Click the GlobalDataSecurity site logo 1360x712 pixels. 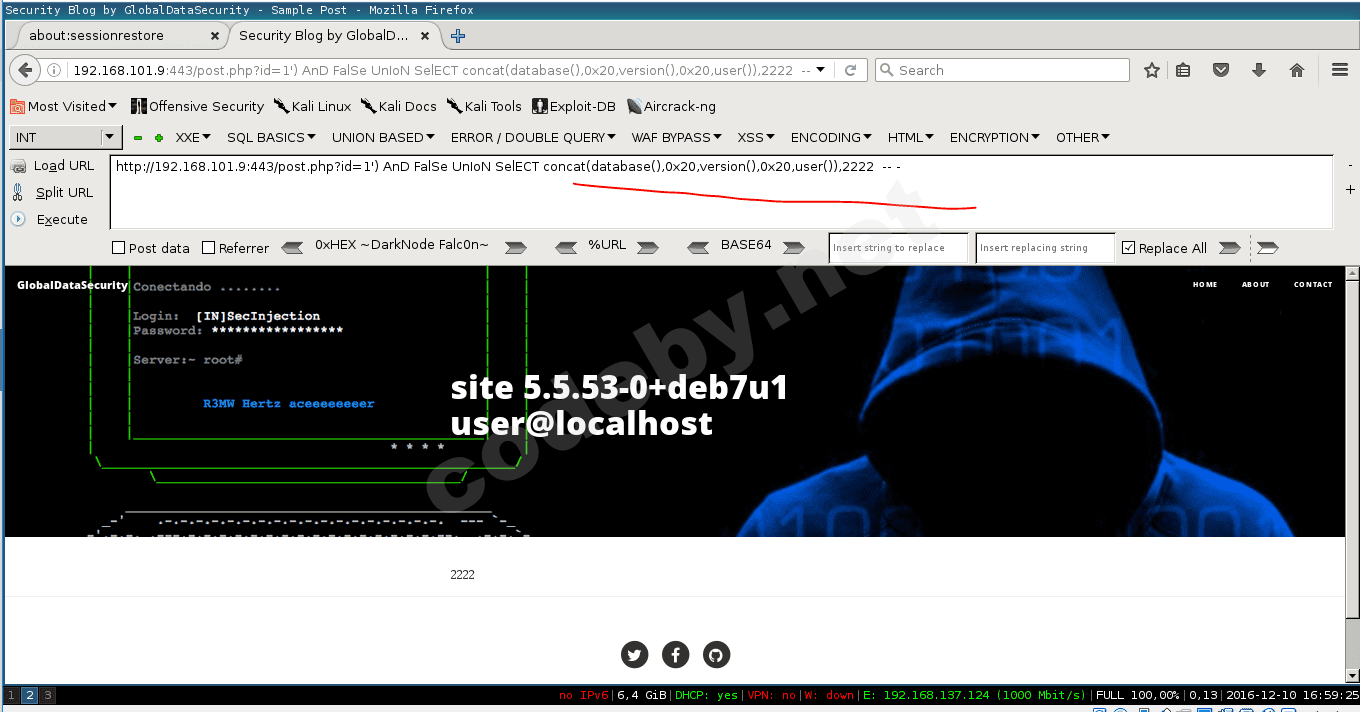point(72,285)
